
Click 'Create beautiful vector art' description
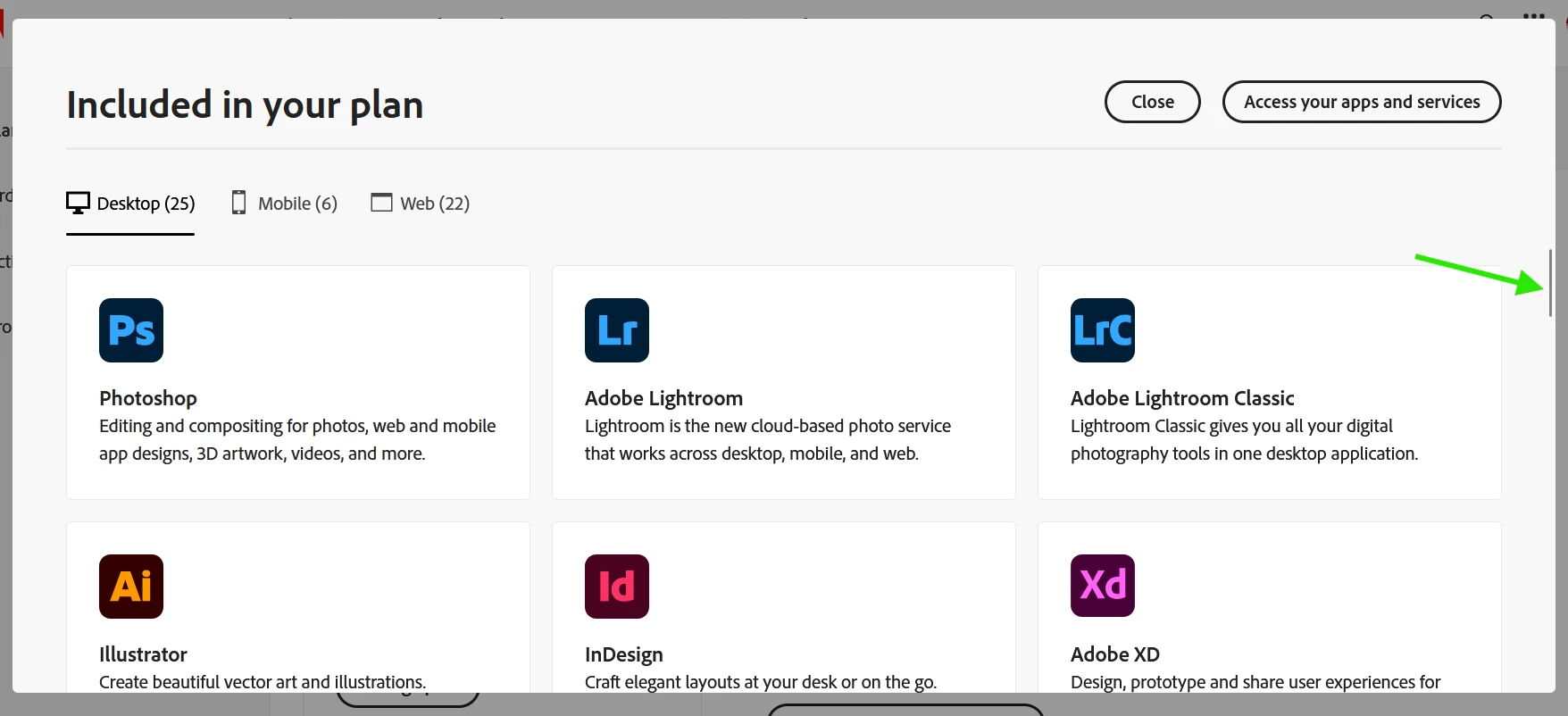coord(263,682)
